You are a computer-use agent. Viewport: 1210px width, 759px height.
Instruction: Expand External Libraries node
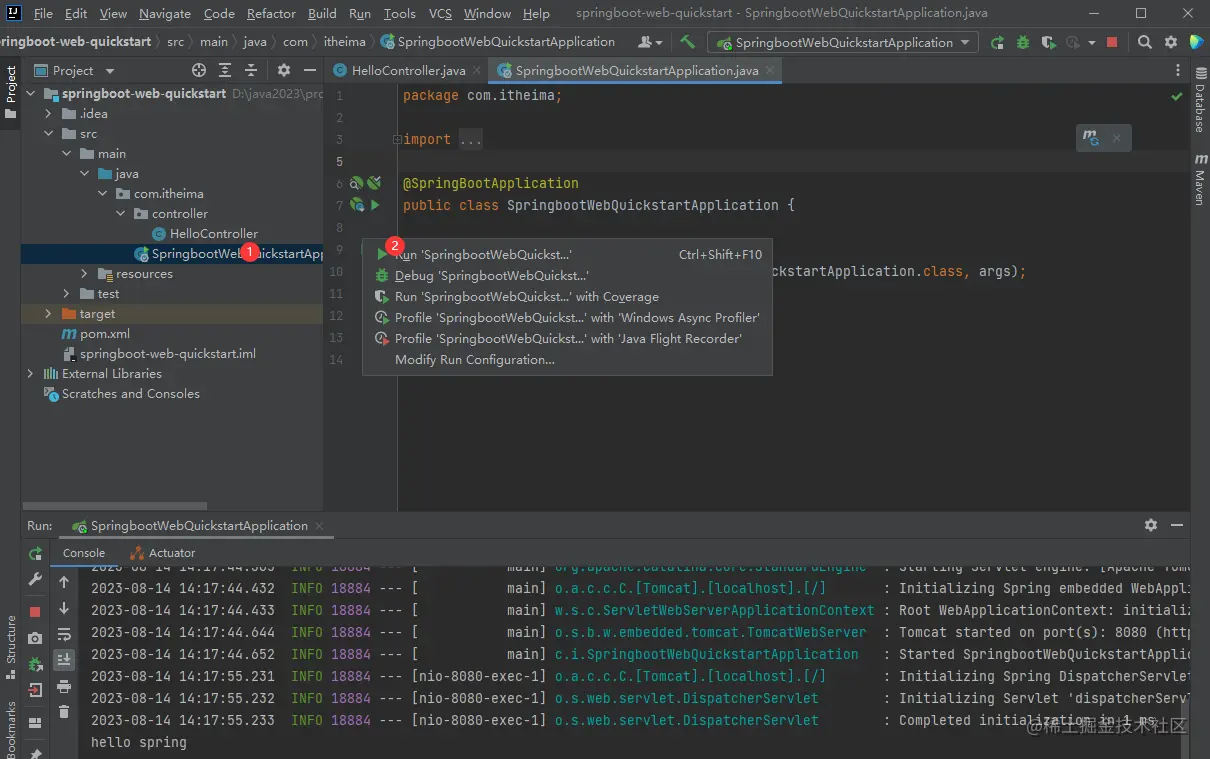click(31, 374)
